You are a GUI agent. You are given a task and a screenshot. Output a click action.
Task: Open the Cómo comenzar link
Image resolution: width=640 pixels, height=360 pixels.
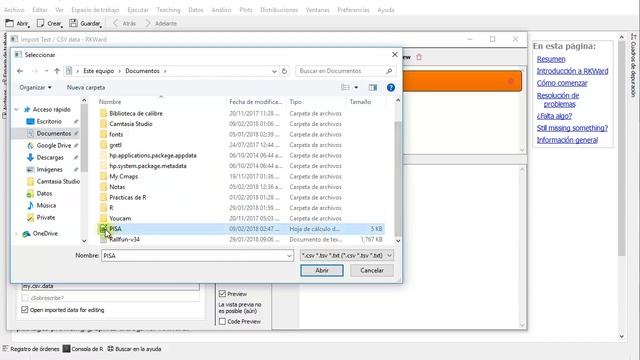point(562,83)
